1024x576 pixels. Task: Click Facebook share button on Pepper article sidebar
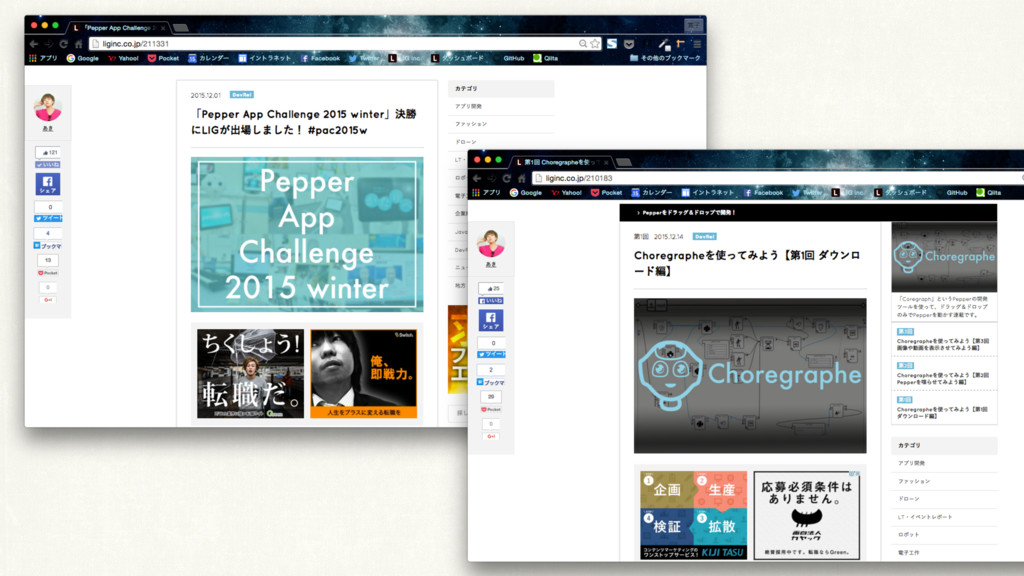tap(48, 184)
